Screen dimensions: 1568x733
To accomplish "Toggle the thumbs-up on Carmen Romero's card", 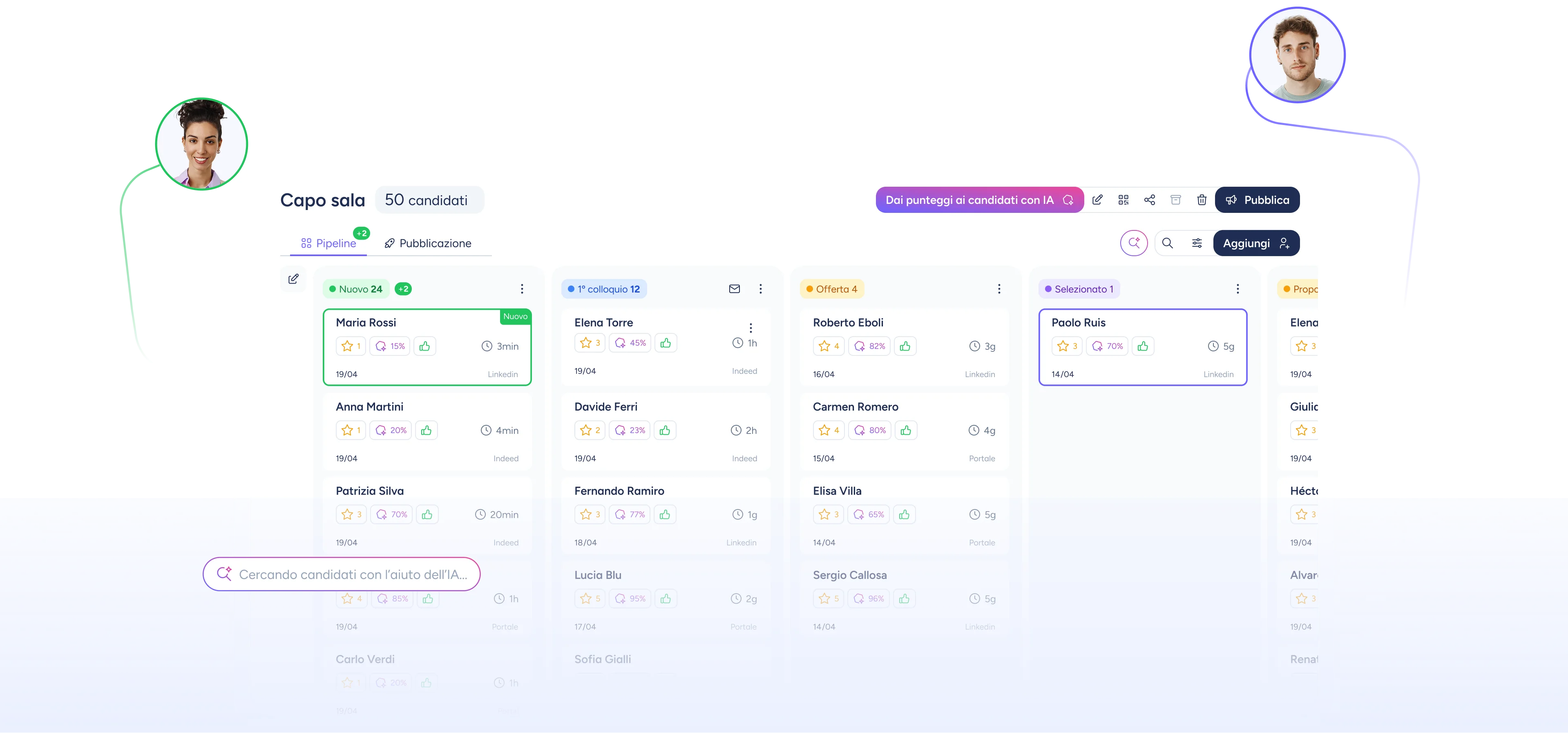I will point(906,430).
